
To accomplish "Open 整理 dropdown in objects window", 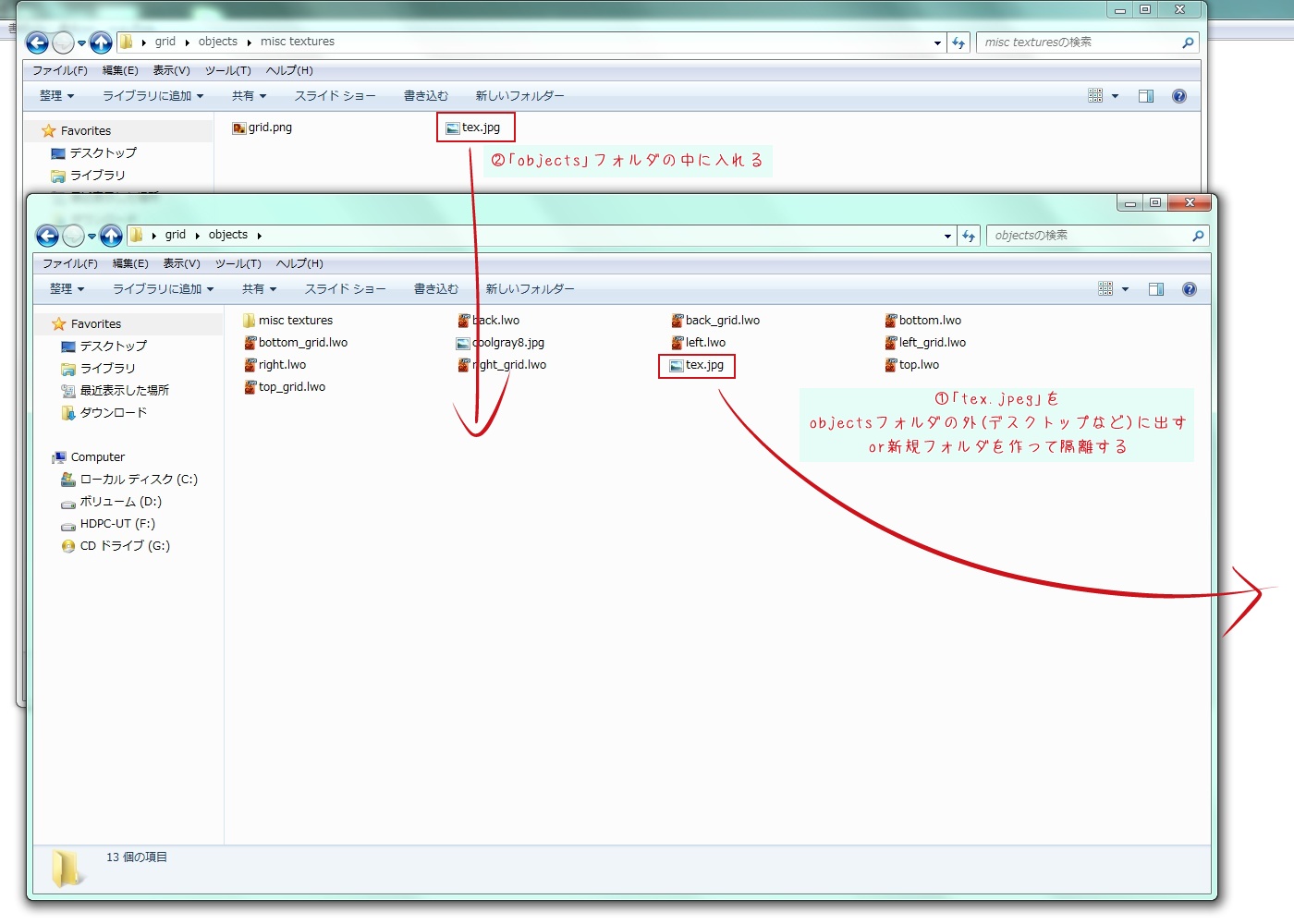I will (67, 289).
